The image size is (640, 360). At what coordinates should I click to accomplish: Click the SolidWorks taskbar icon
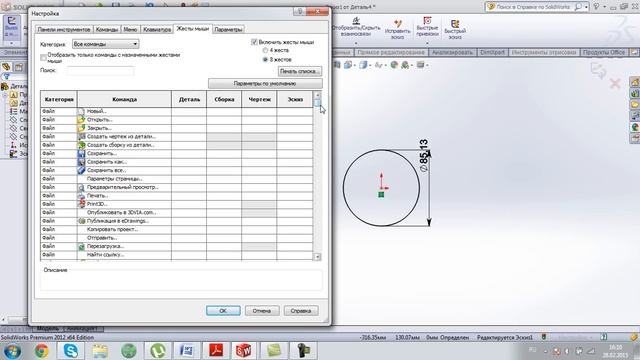tap(244, 350)
